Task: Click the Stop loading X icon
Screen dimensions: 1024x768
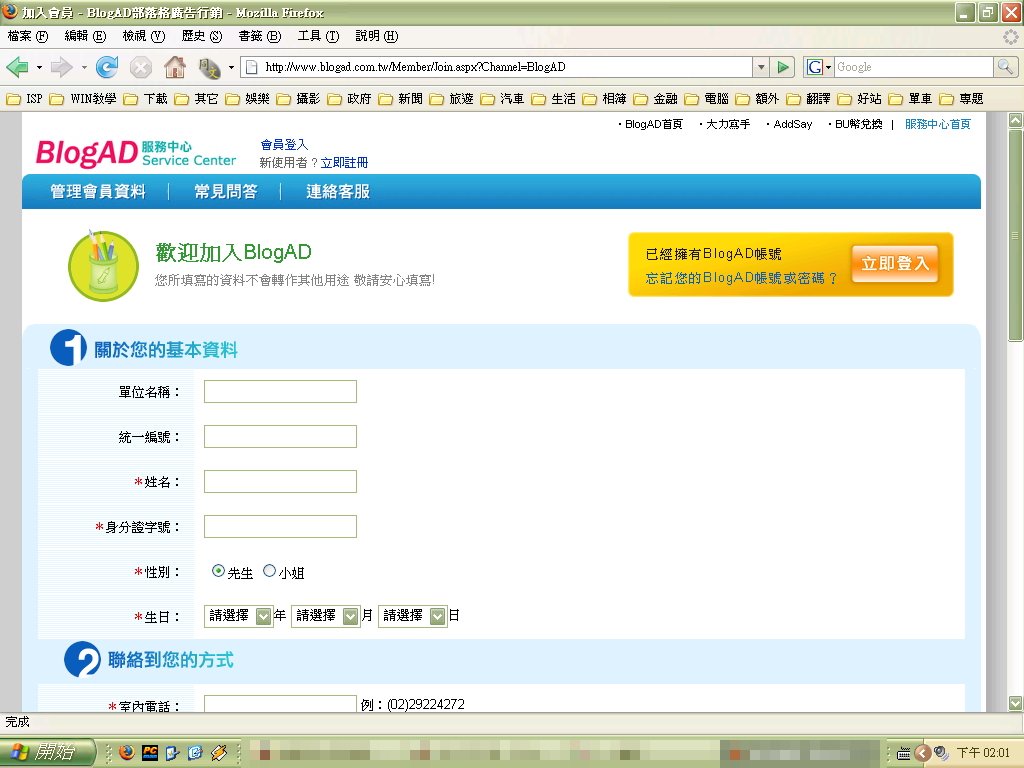Action: pos(140,67)
